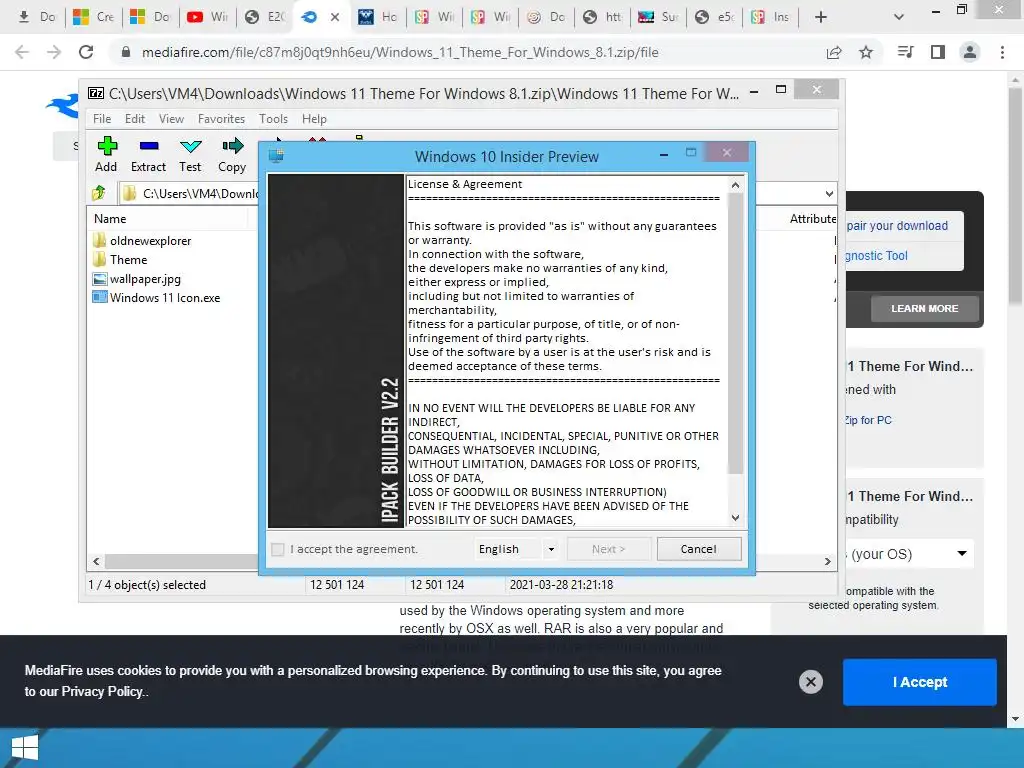Viewport: 1024px width, 768px height.
Task: Open the View menu in 7-Zip
Action: click(171, 119)
